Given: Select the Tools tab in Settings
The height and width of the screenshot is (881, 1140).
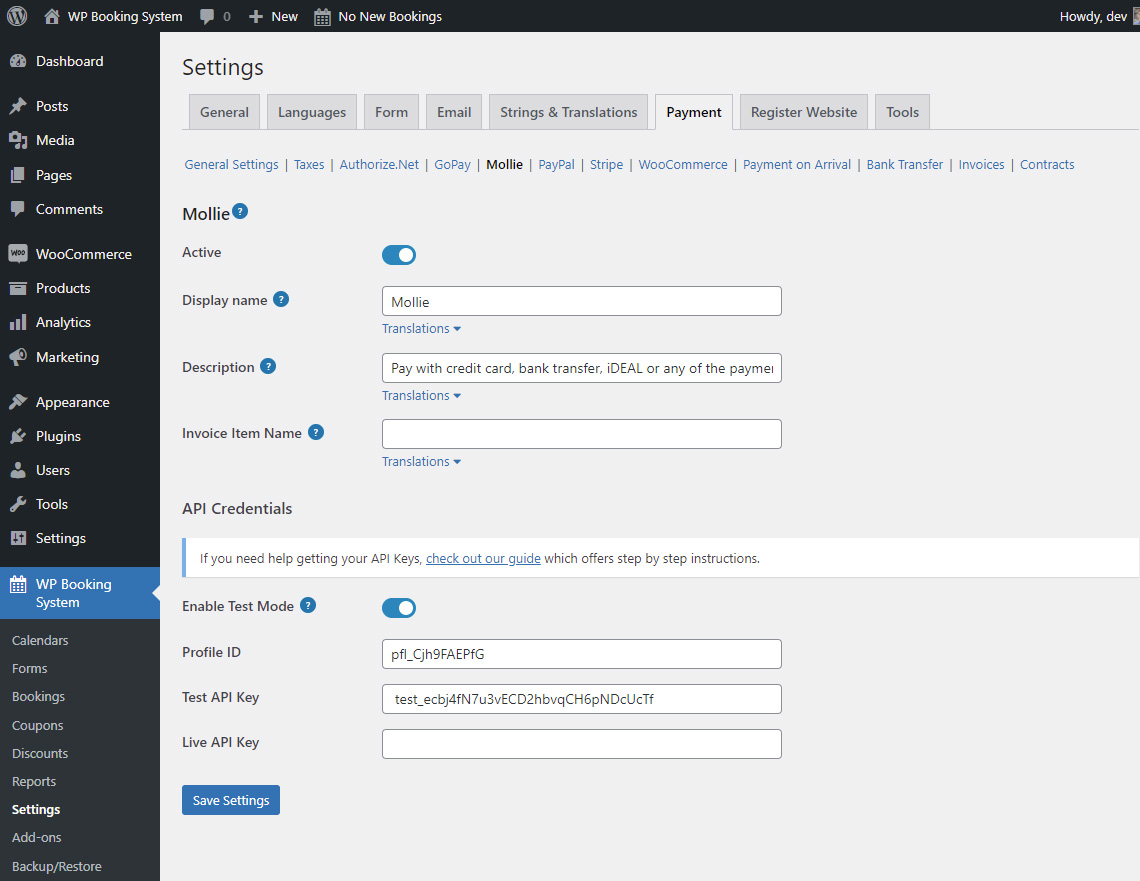Looking at the screenshot, I should tap(902, 112).
